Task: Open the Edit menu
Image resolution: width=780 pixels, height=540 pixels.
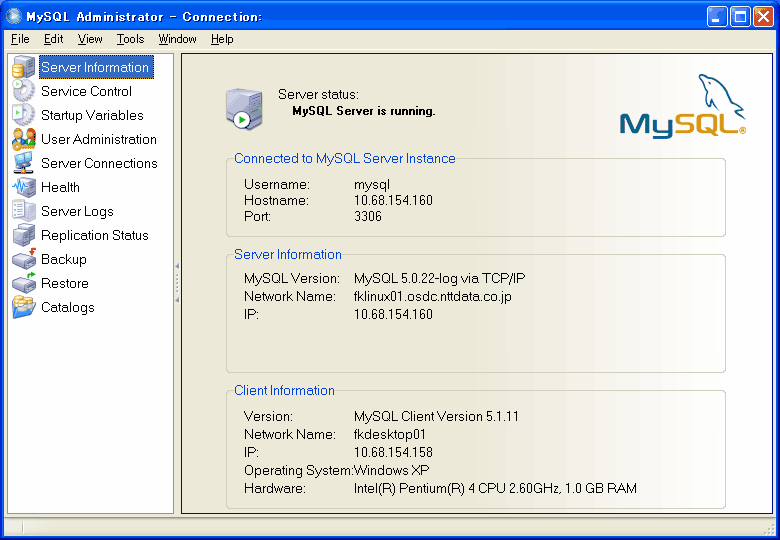Action: (x=53, y=39)
